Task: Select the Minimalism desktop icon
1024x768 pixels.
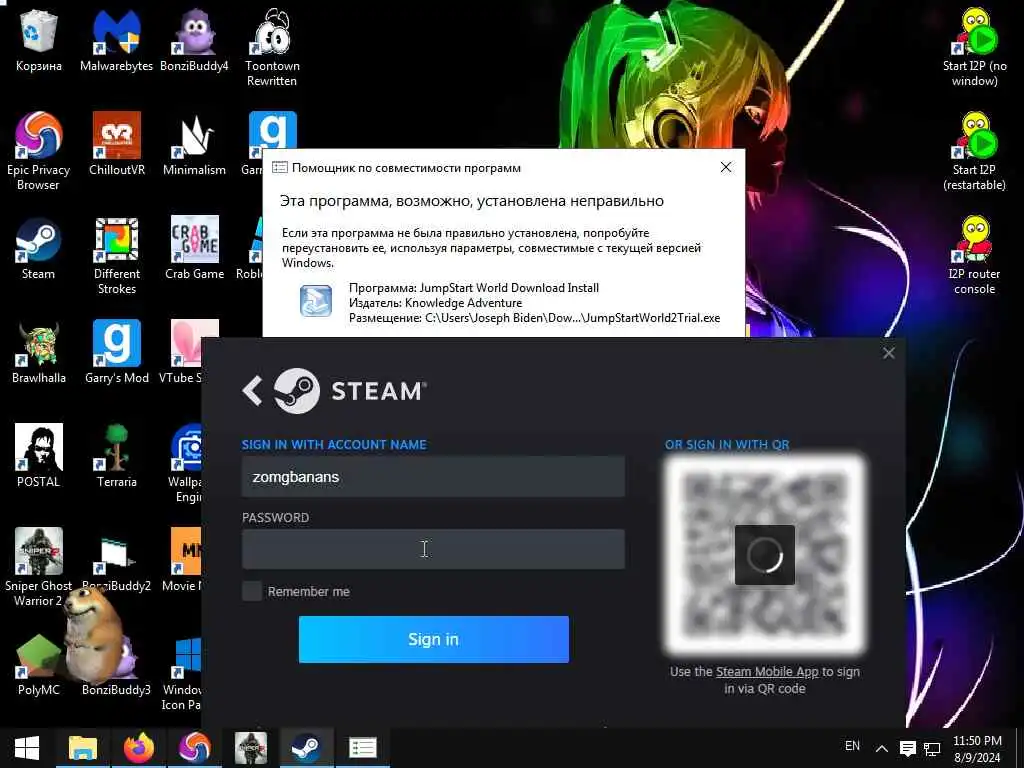Action: [194, 144]
